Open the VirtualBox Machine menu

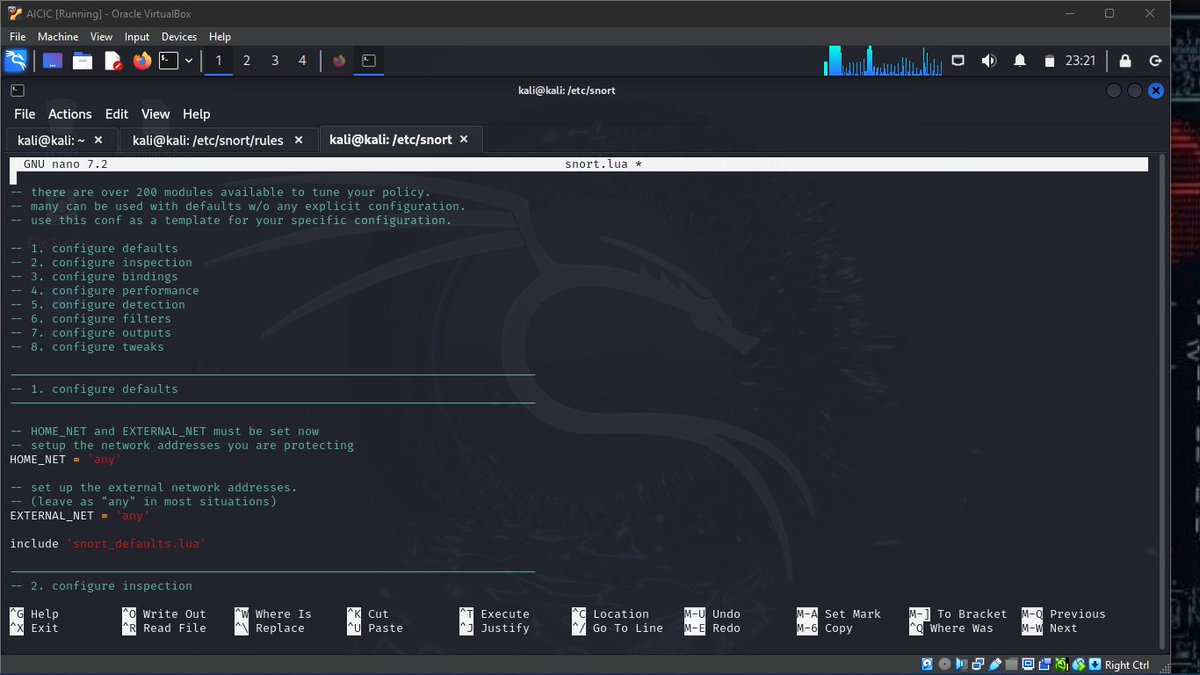coord(58,37)
